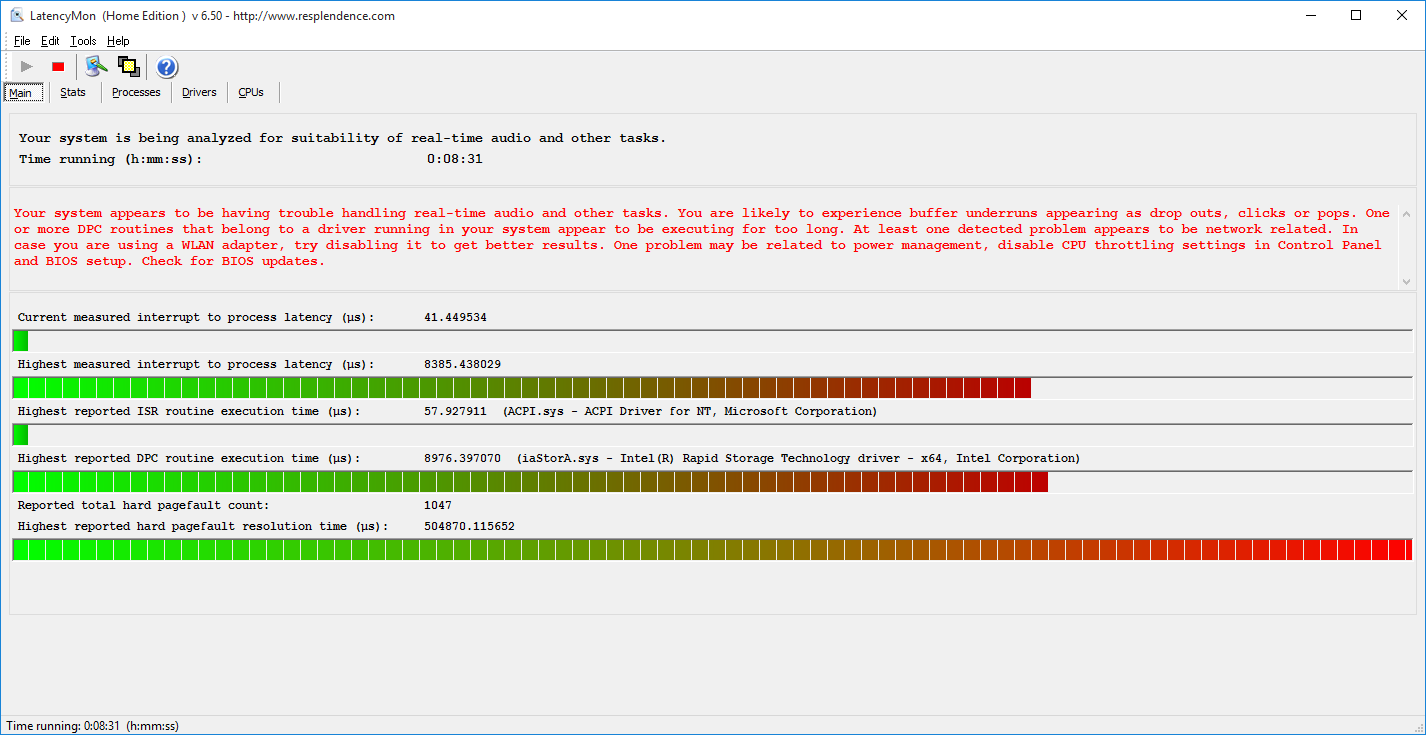Click the green Start monitoring play icon
Viewport: 1426px width, 735px height.
(x=27, y=67)
